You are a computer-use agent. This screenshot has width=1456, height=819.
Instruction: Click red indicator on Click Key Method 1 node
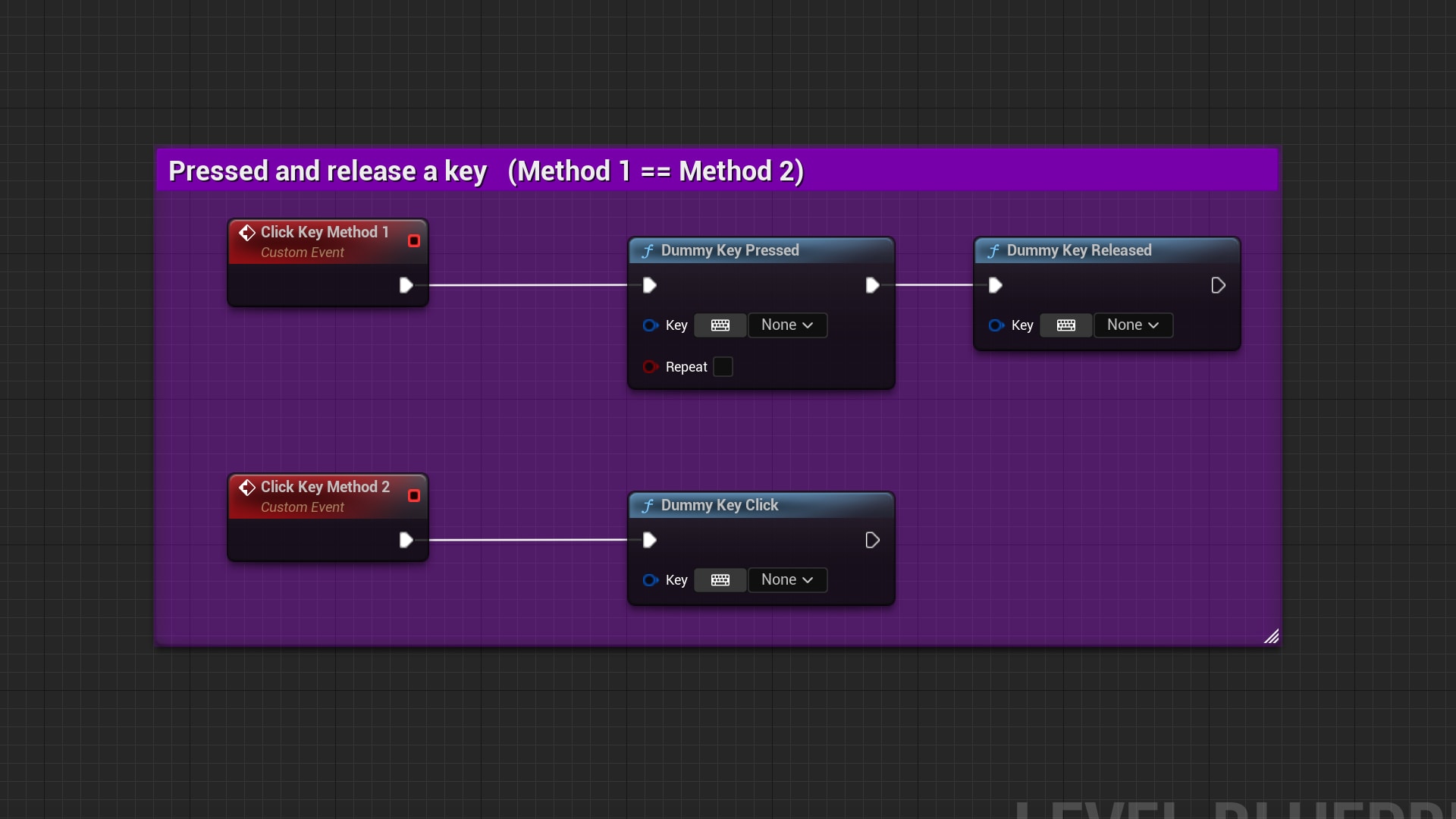tap(414, 240)
